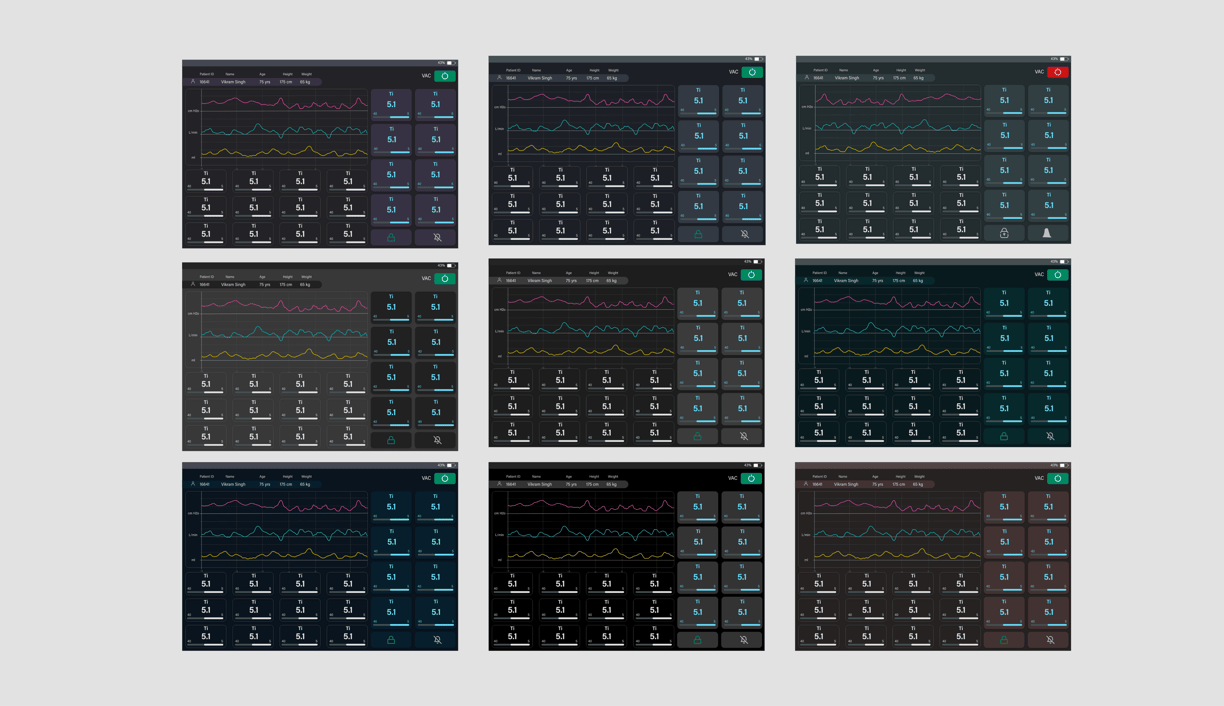The height and width of the screenshot is (706, 1224).
Task: Click the patient person icon in top-center mockup
Action: (499, 77)
